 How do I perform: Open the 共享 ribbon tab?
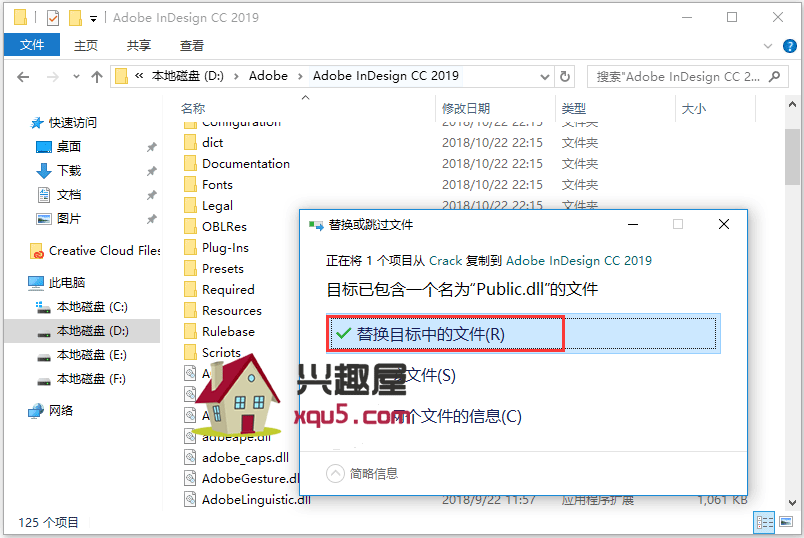click(x=138, y=46)
